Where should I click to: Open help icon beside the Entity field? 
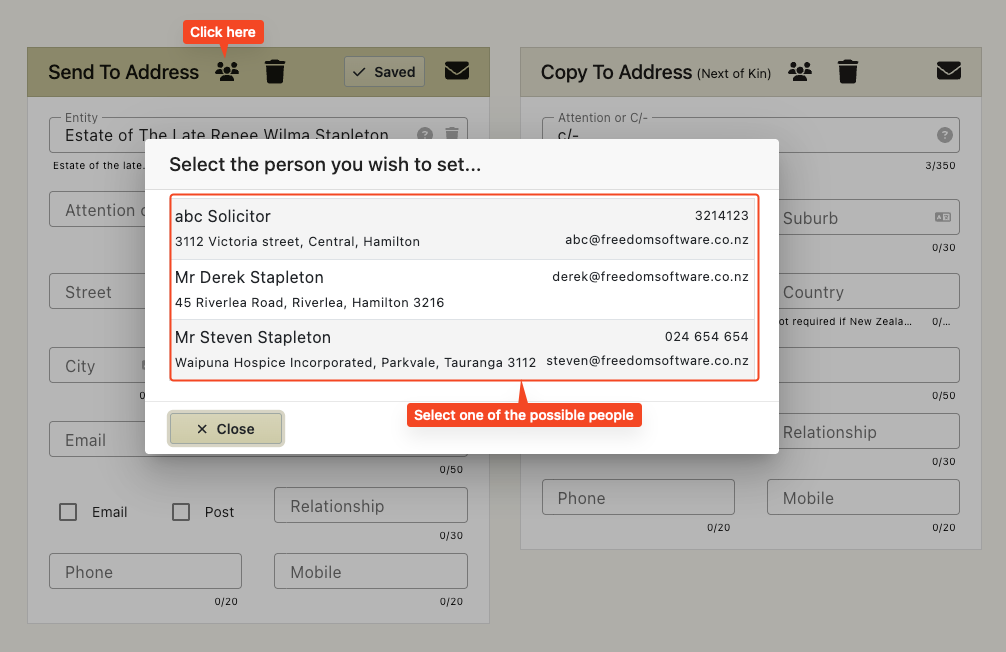pyautogui.click(x=425, y=134)
